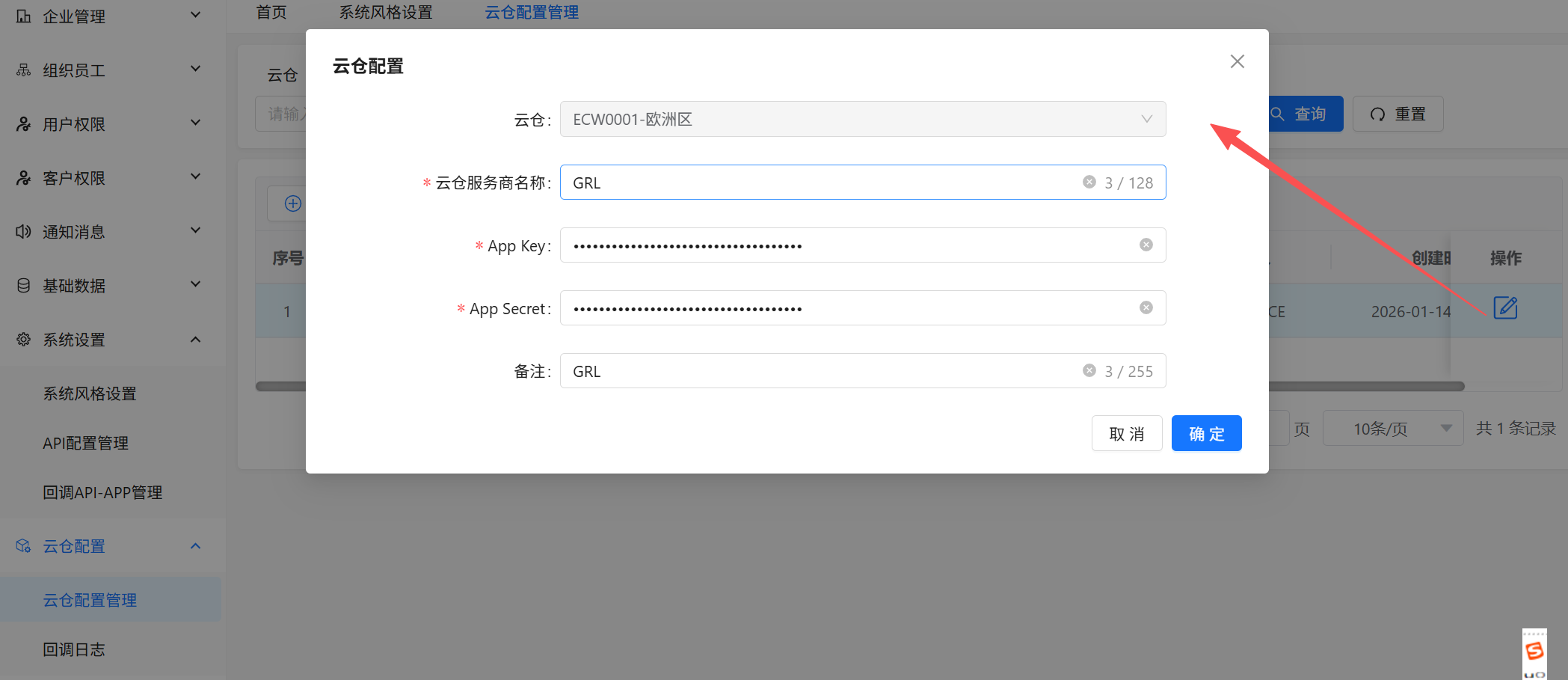Click the clear icon in App Key field
The height and width of the screenshot is (680, 1568).
[1146, 245]
